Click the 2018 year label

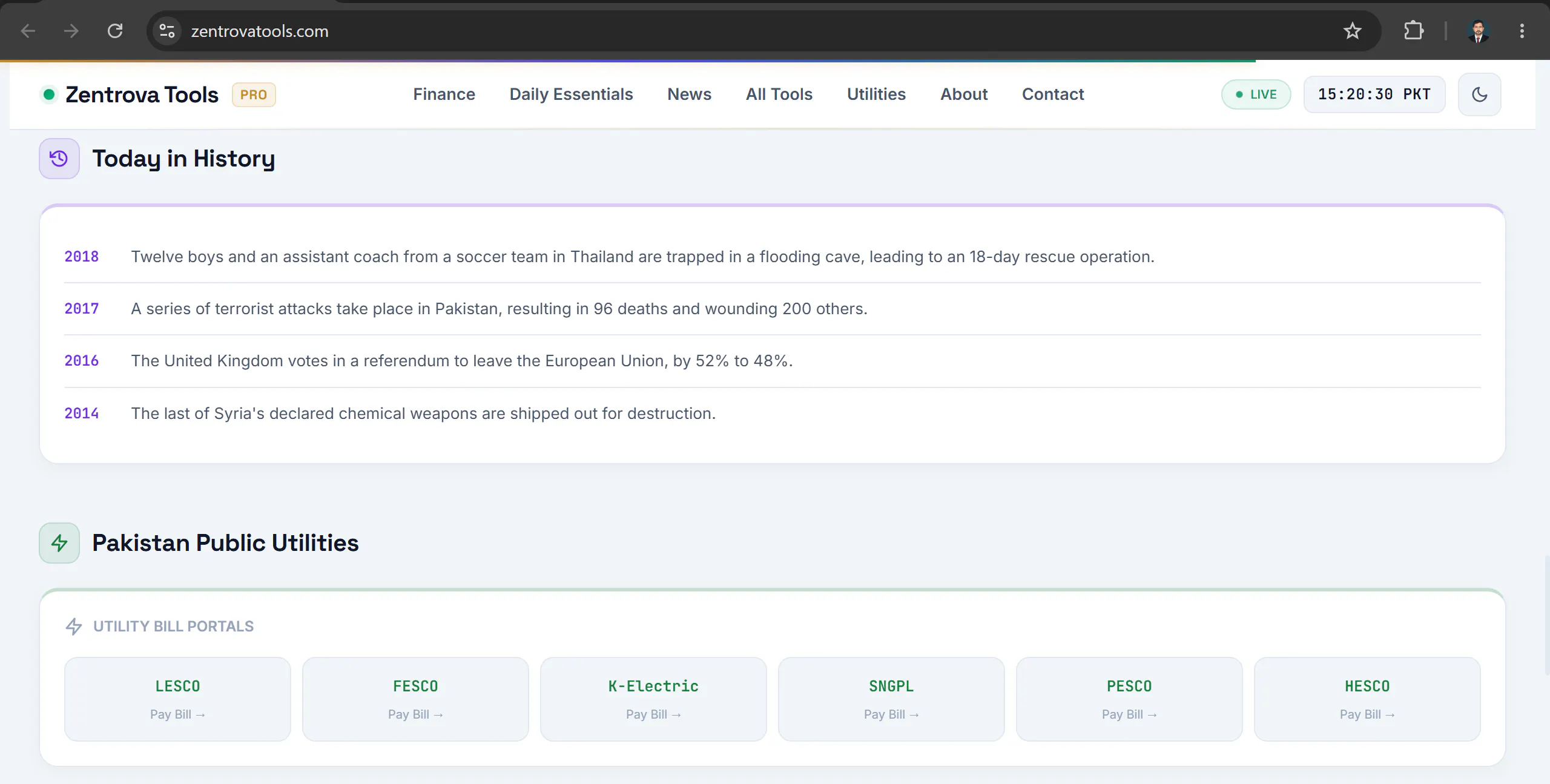82,257
